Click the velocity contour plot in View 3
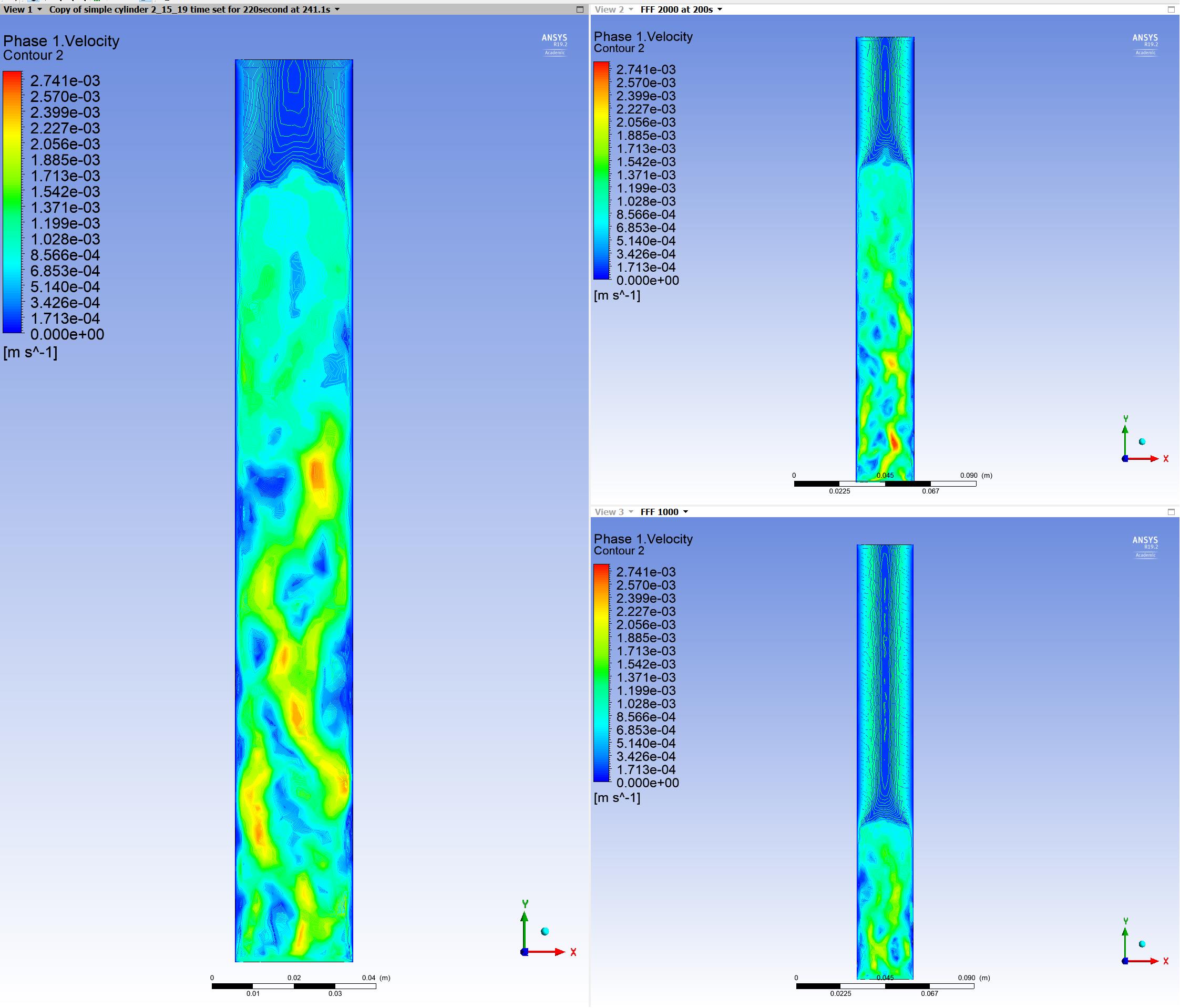Image resolution: width=1180 pixels, height=1008 pixels. coord(885,762)
